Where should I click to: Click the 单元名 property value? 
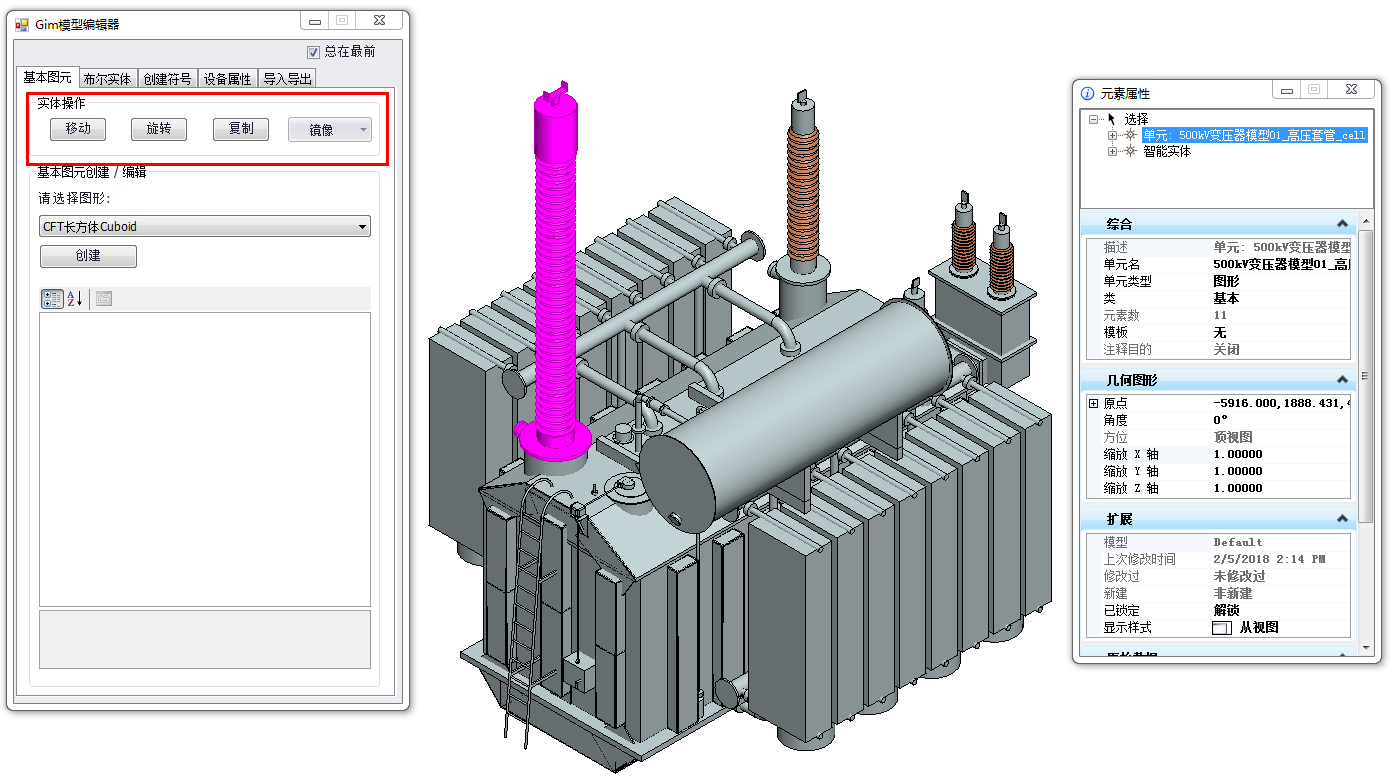click(1280, 265)
